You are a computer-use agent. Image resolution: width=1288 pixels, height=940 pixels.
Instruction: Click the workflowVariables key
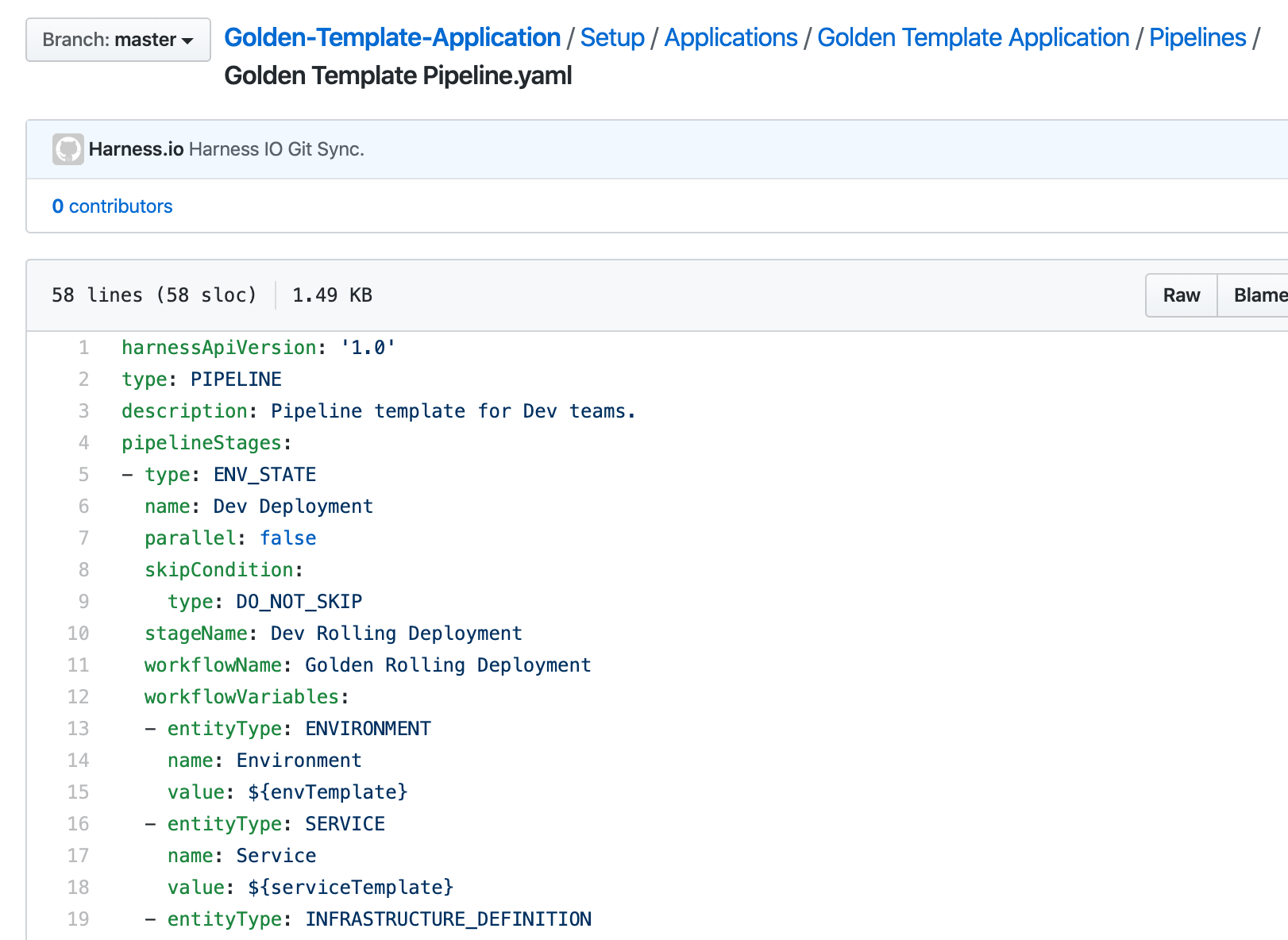(x=241, y=697)
